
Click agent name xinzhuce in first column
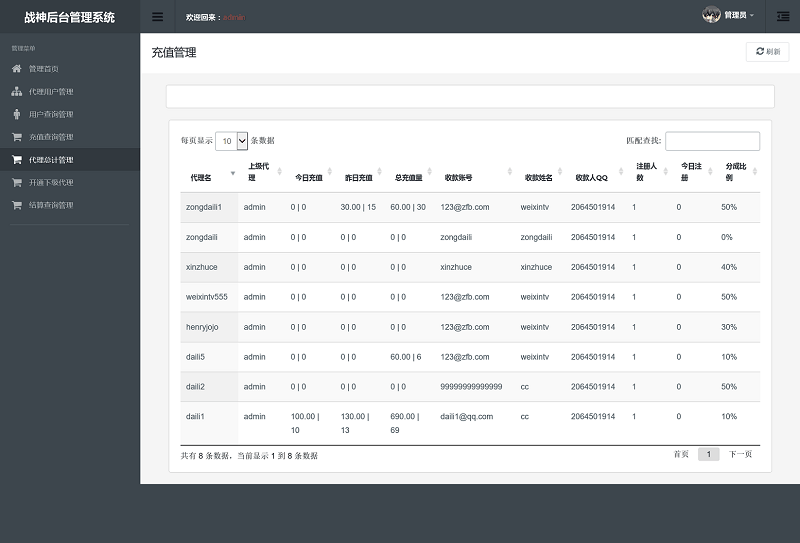[202, 267]
